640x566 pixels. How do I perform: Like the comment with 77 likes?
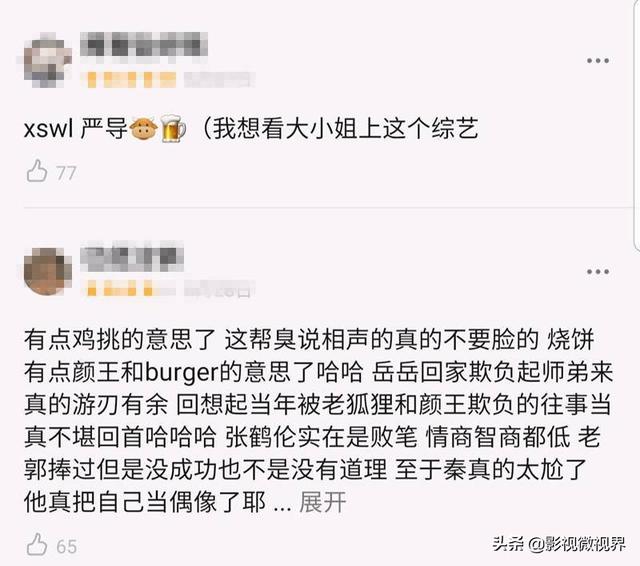tap(37, 171)
